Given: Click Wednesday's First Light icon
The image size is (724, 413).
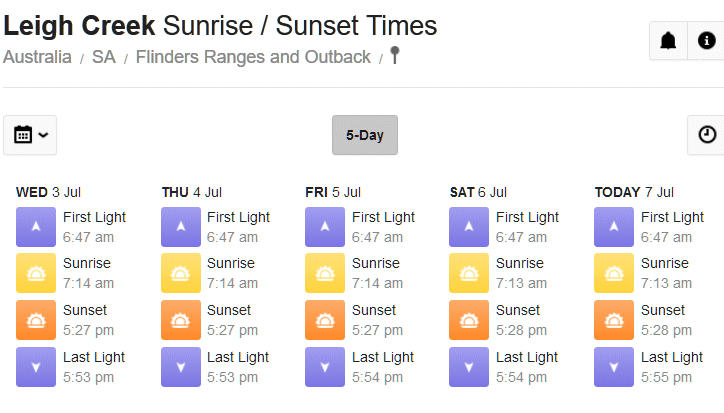Looking at the screenshot, I should click(36, 227).
